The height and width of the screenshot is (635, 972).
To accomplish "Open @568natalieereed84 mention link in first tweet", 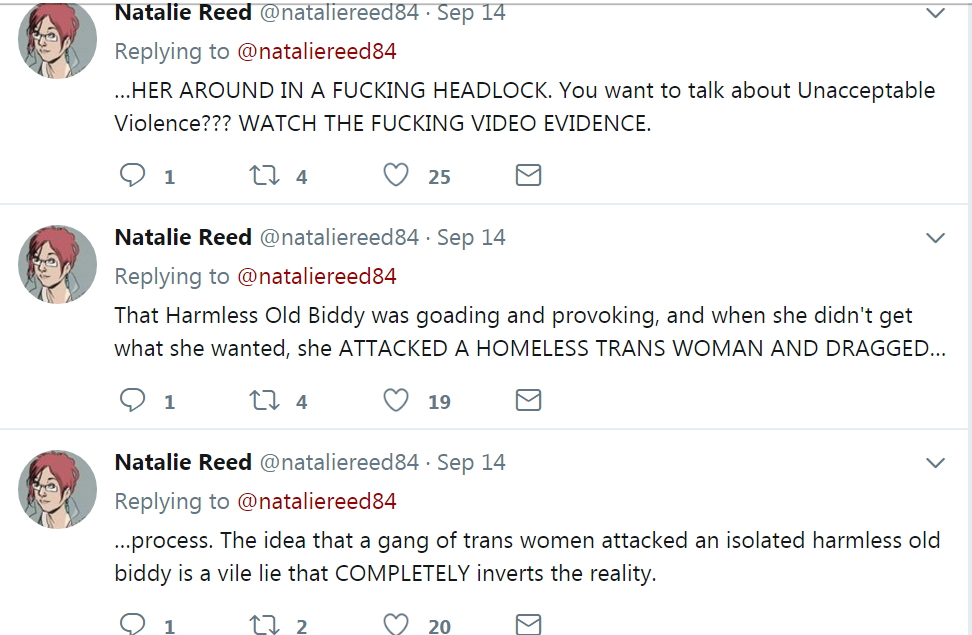I will pyautogui.click(x=316, y=52).
